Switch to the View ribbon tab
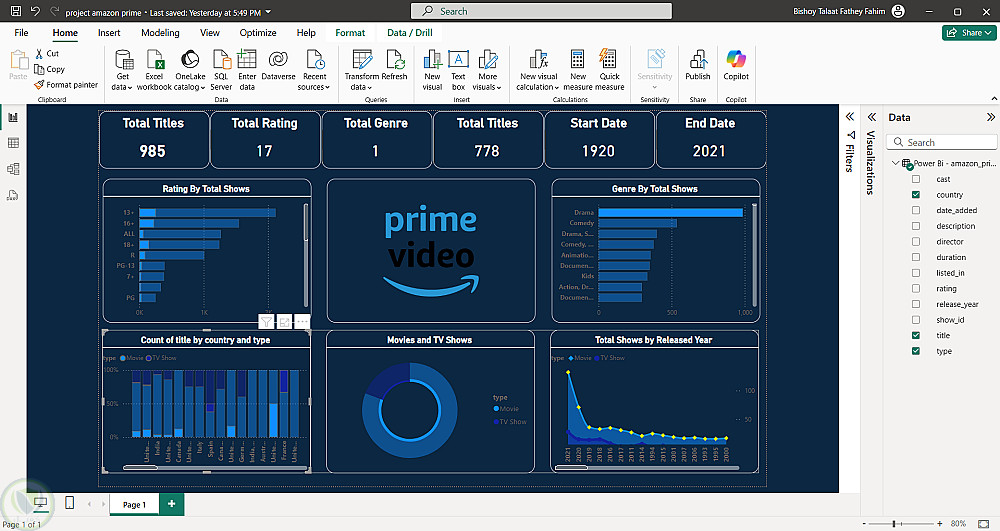Screen dimensions: 1000x531 [x=209, y=33]
